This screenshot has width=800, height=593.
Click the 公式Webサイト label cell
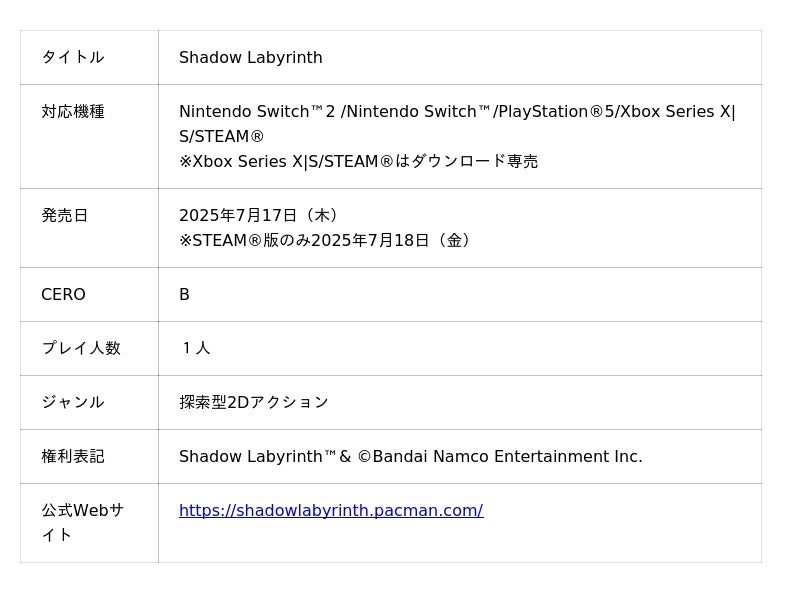82,522
